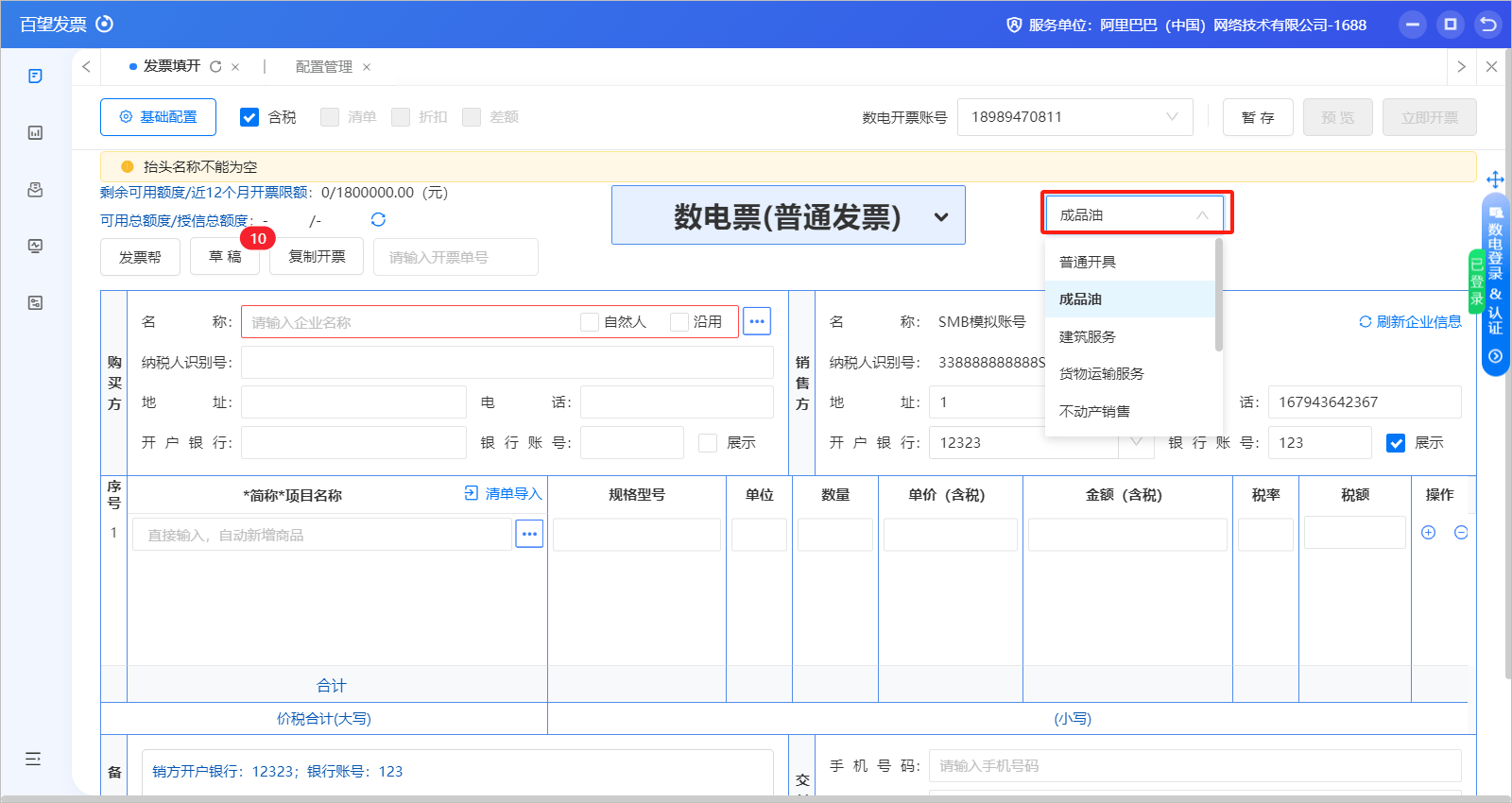This screenshot has height=803, width=1512.
Task: Select 成品油 option in dropdown list
Action: coord(1130,299)
